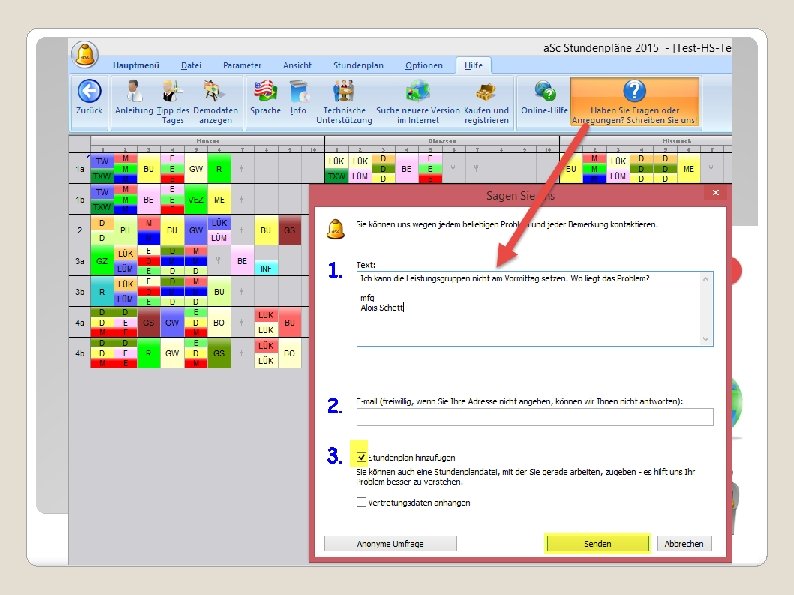
Task: Click Kaufen und registrieren icon
Action: (486, 92)
